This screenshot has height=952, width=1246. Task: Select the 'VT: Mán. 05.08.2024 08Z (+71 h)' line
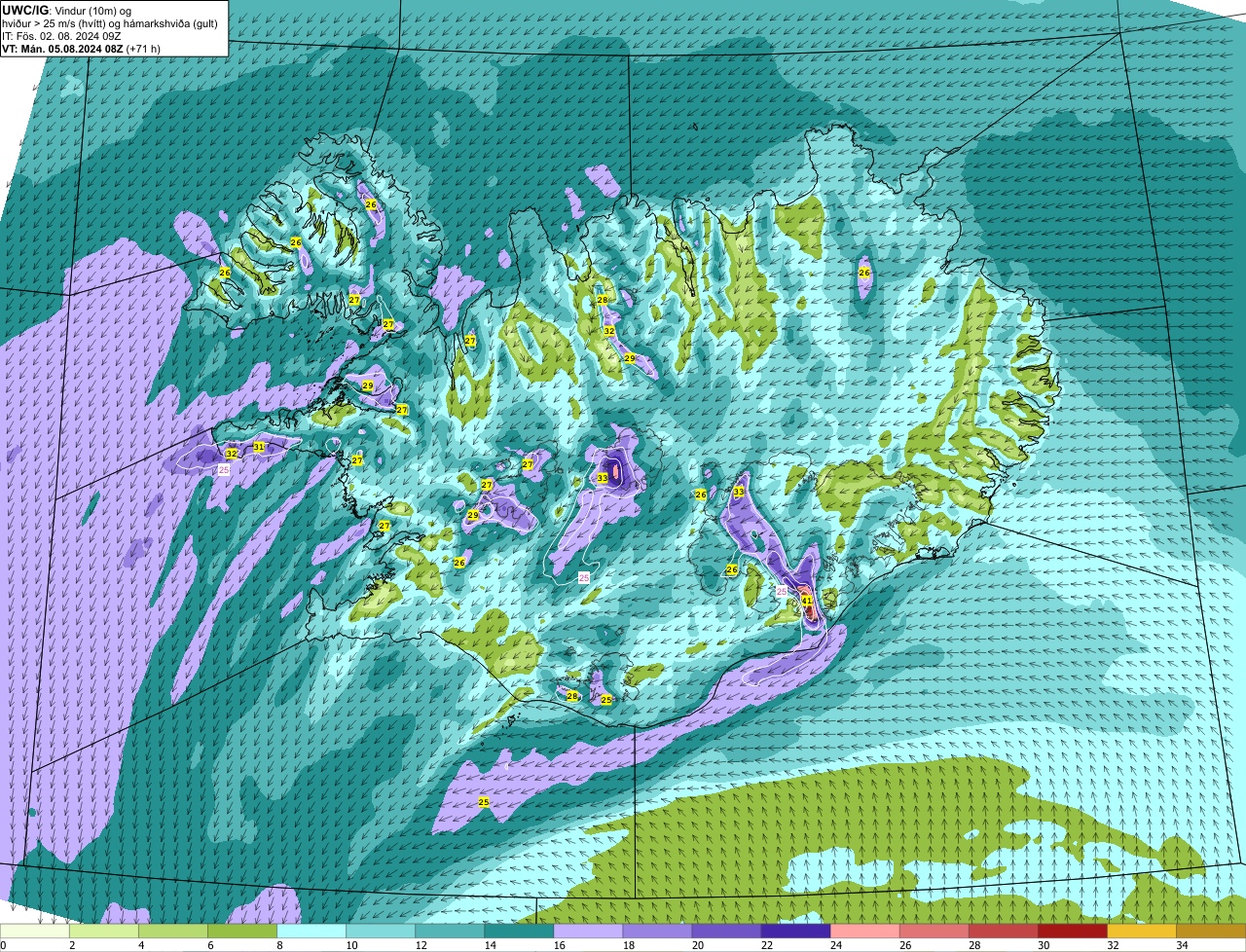click(82, 49)
